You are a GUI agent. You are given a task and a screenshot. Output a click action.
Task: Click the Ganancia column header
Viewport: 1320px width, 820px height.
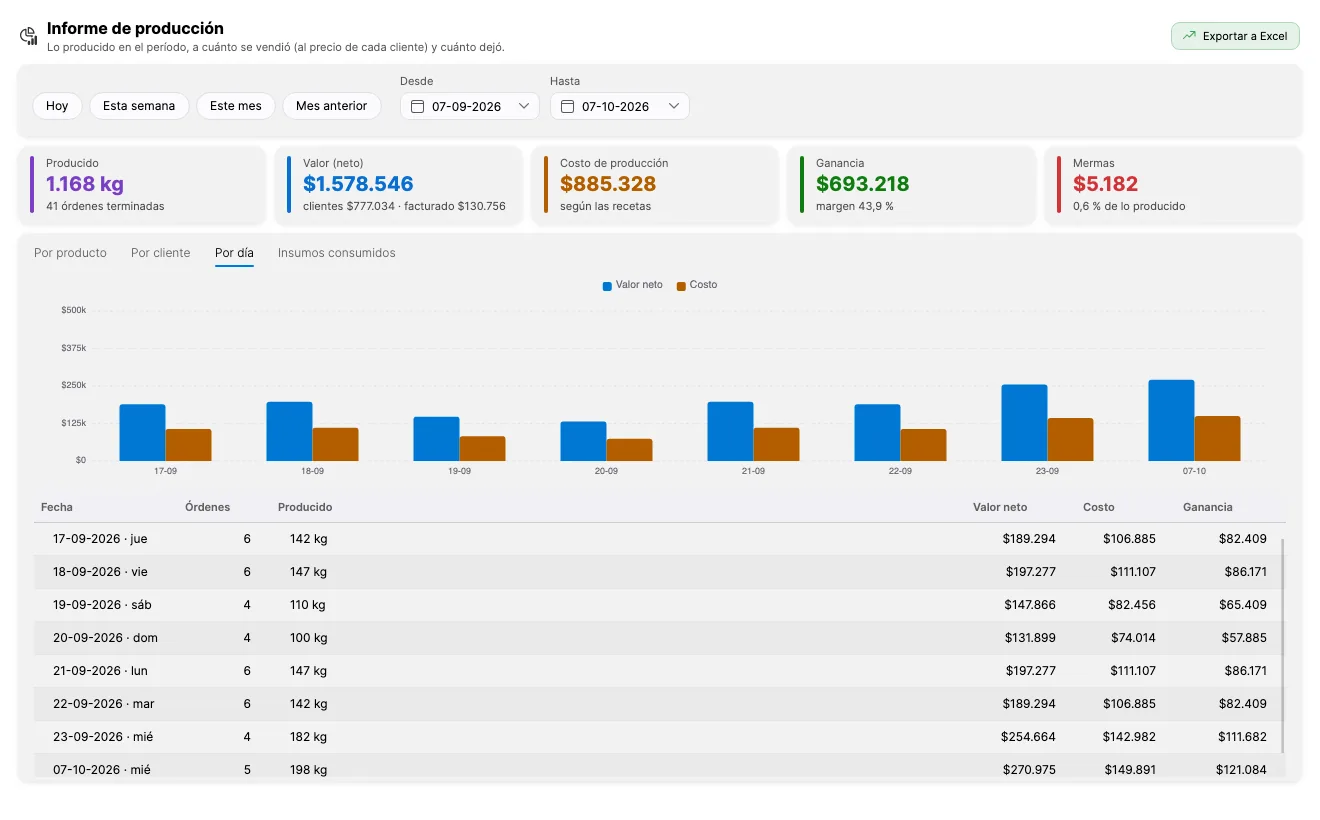tap(1208, 507)
